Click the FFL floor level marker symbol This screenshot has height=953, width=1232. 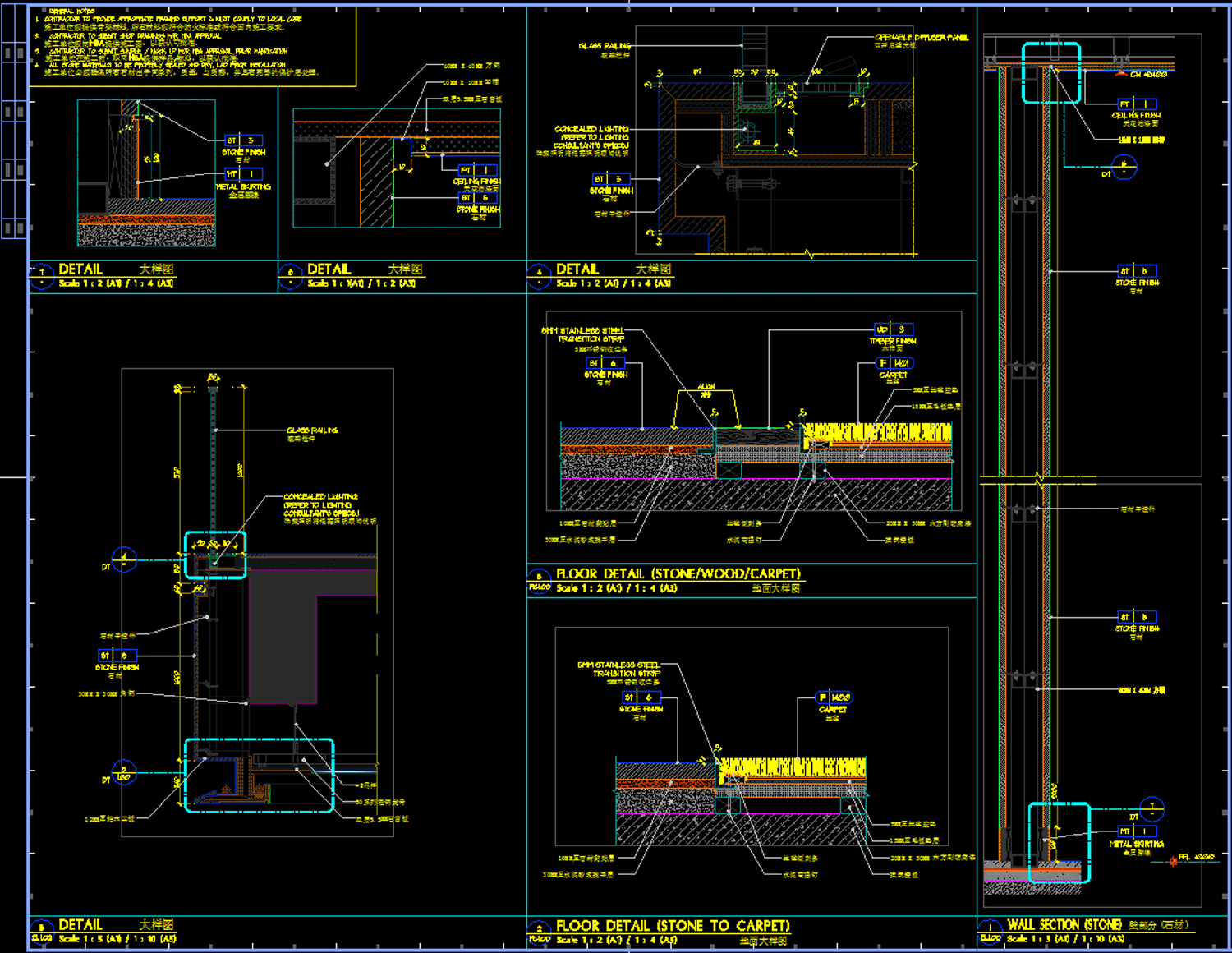tap(1173, 861)
